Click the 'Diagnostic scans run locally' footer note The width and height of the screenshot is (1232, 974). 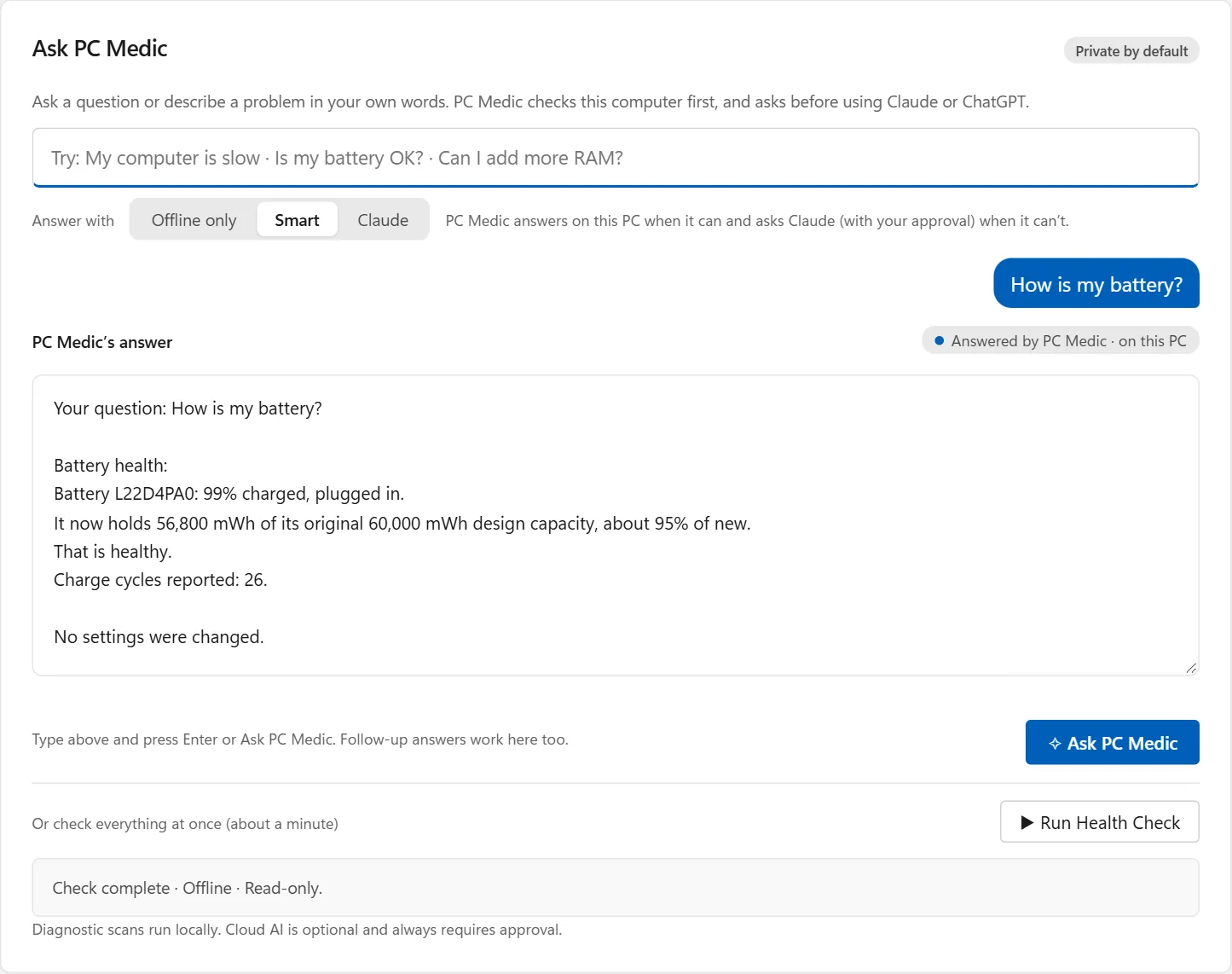[297, 930]
